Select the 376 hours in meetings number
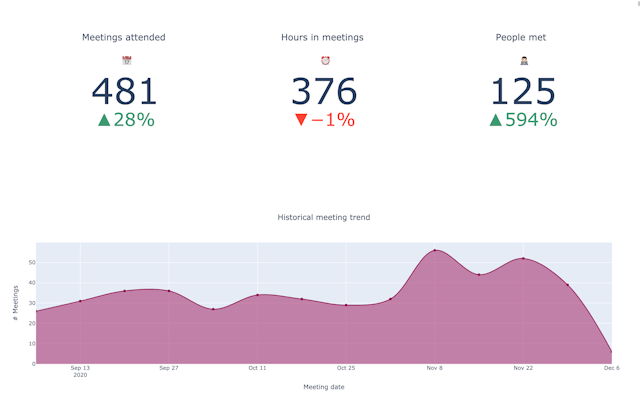The width and height of the screenshot is (640, 400). (x=324, y=91)
